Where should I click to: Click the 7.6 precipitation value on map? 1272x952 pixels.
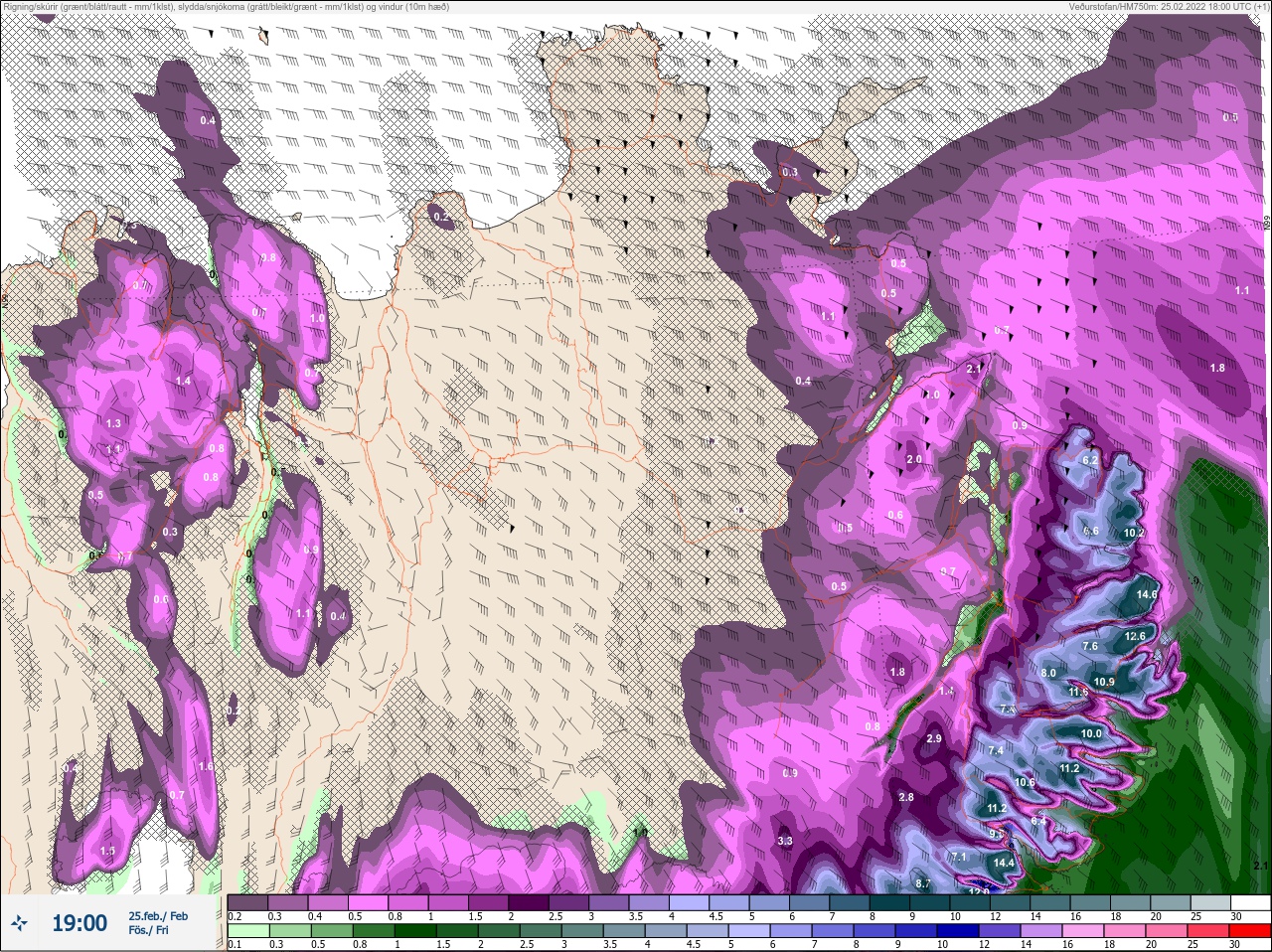[x=1089, y=646]
